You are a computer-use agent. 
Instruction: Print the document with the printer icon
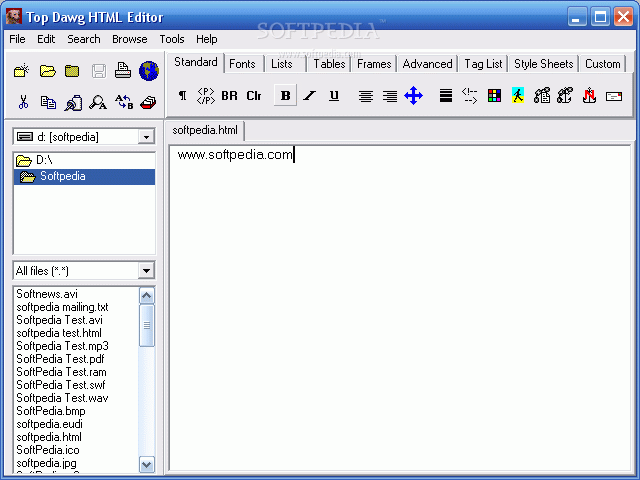click(122, 71)
